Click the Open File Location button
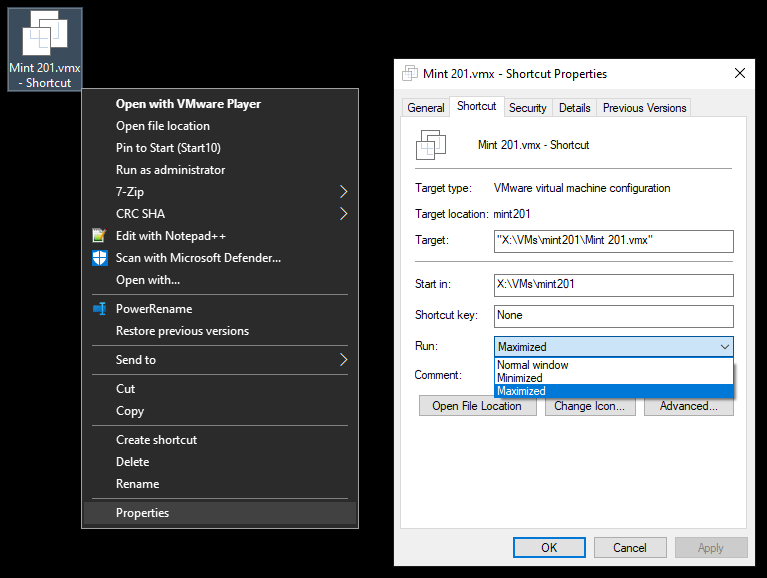767x578 pixels. pyautogui.click(x=477, y=406)
